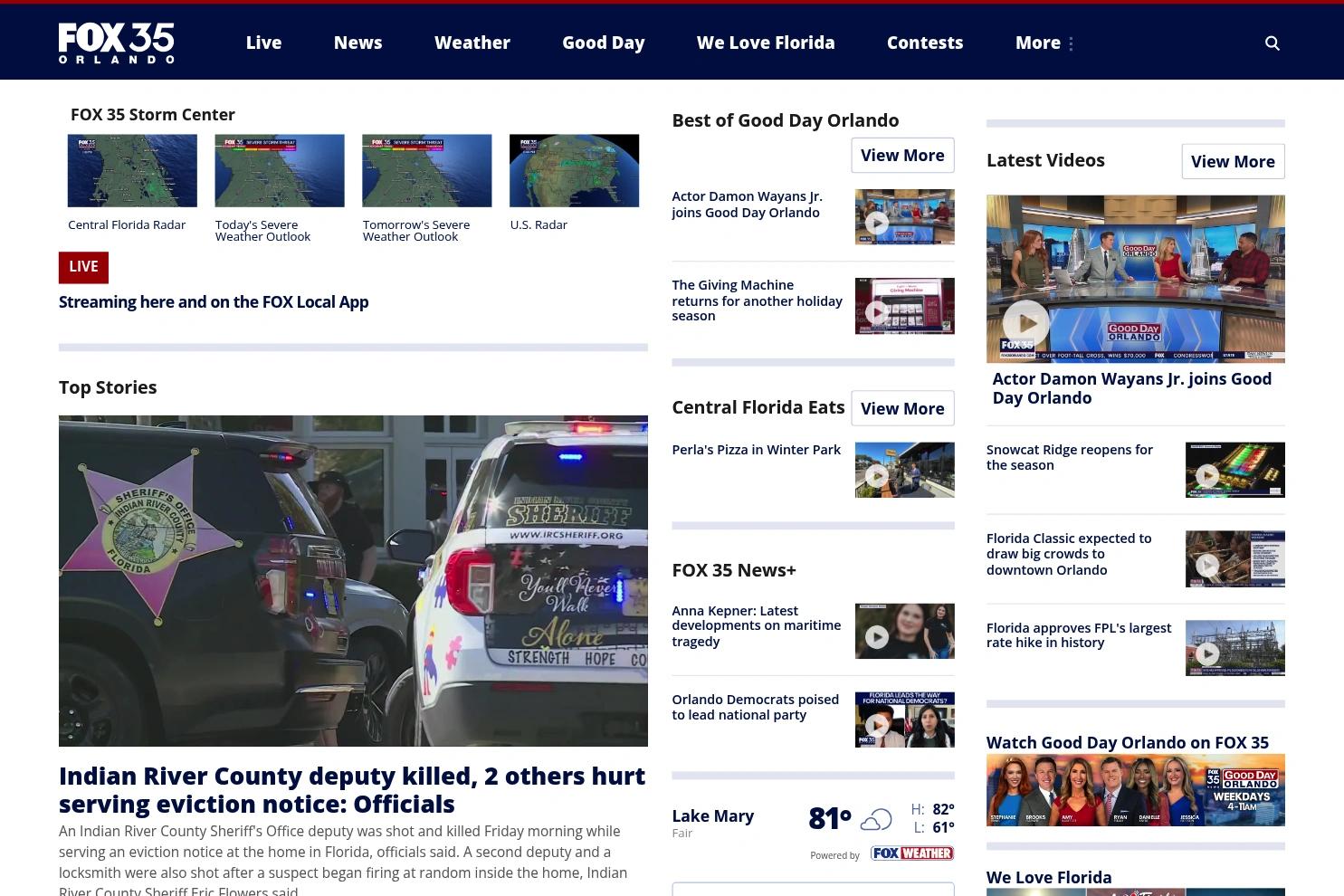
Task: Click the FOX 35 Orlando logo
Action: pyautogui.click(x=117, y=43)
